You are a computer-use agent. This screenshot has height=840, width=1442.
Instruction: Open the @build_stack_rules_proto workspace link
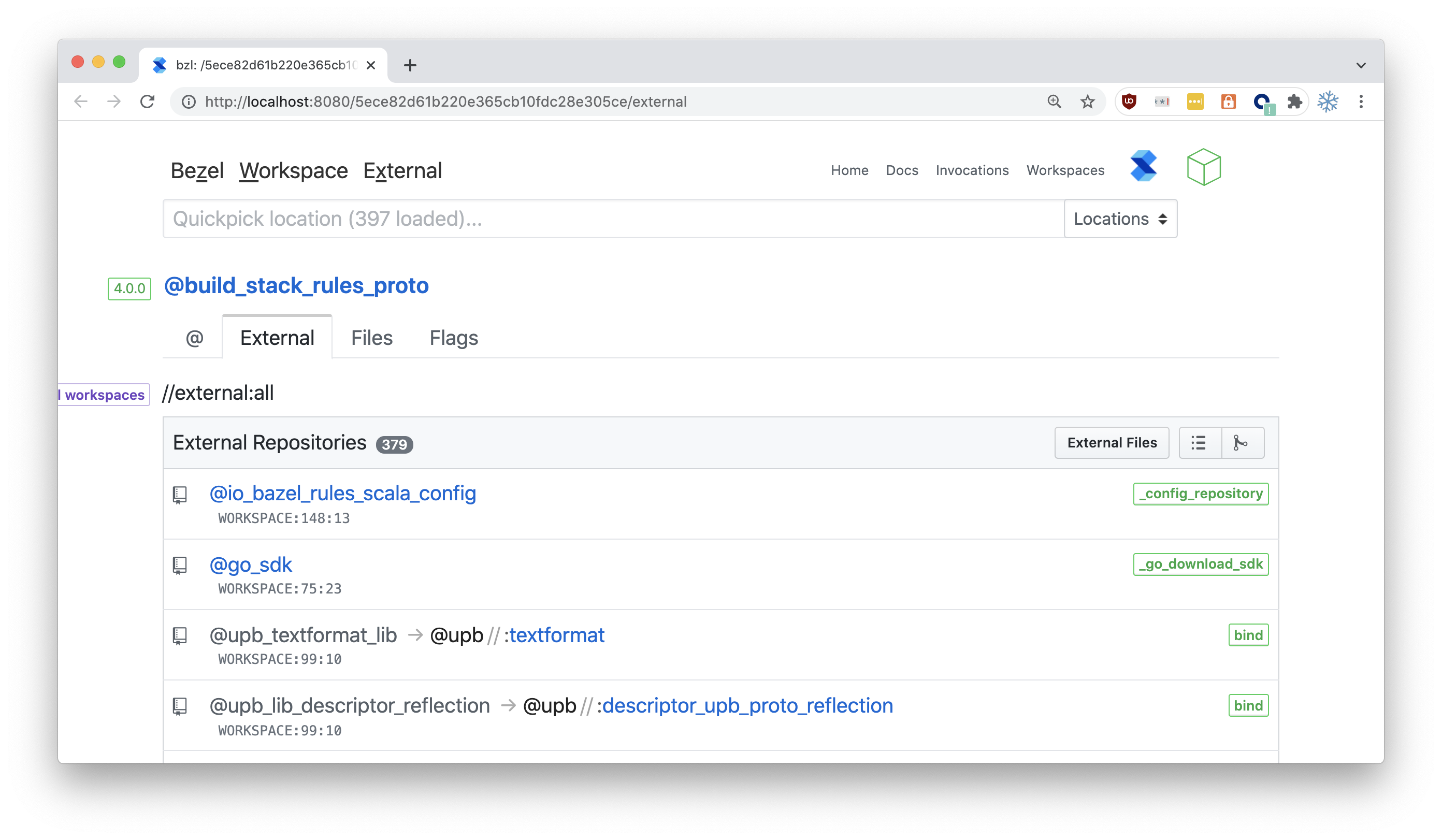[296, 285]
